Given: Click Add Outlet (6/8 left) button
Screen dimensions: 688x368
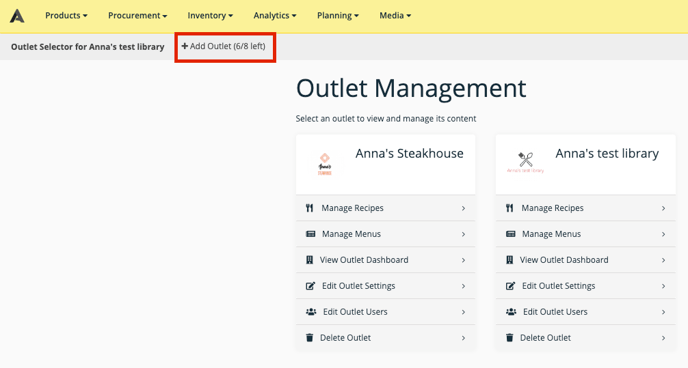Looking at the screenshot, I should pos(224,46).
